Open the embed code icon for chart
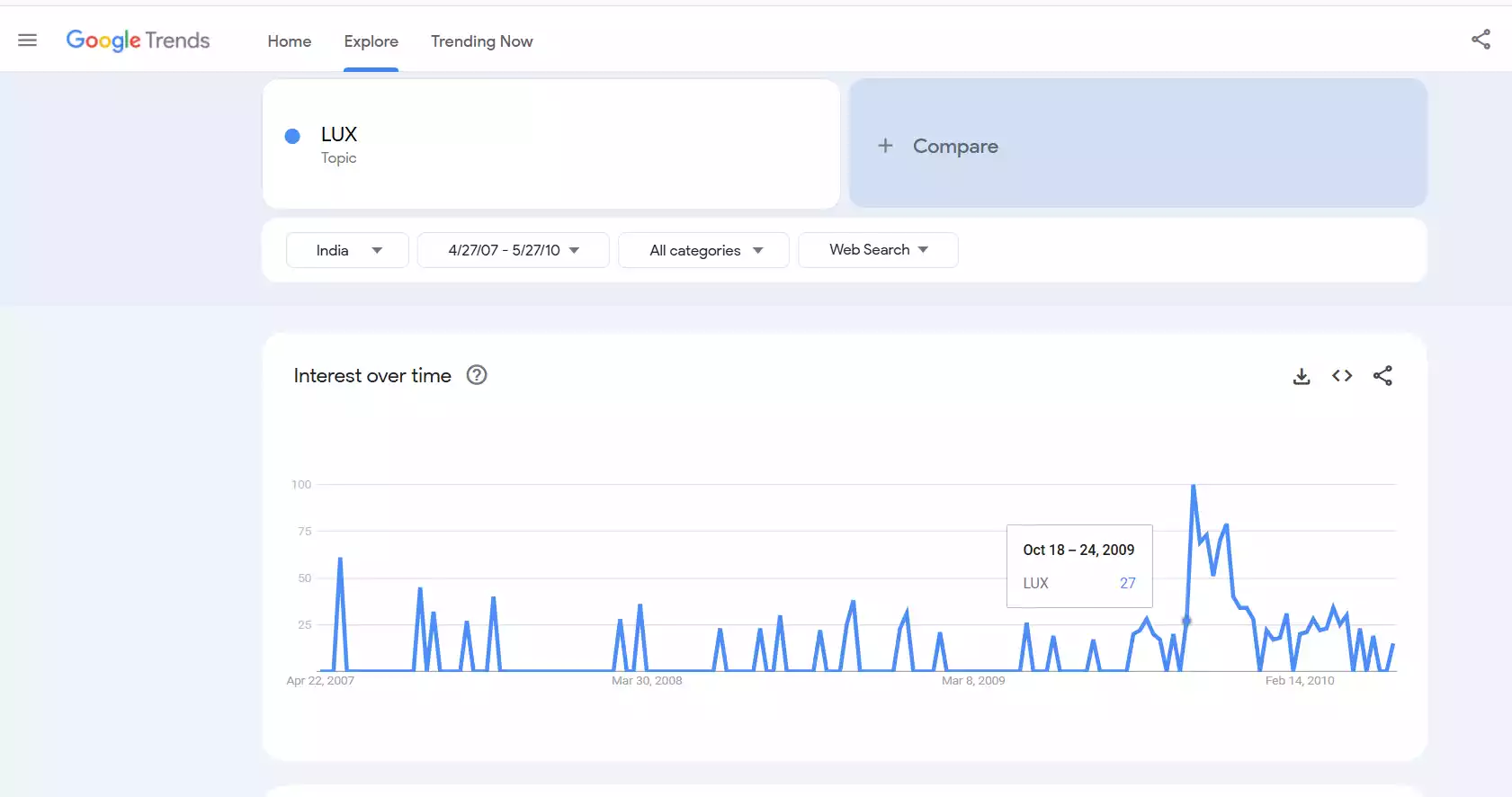1512x797 pixels. 1342,376
